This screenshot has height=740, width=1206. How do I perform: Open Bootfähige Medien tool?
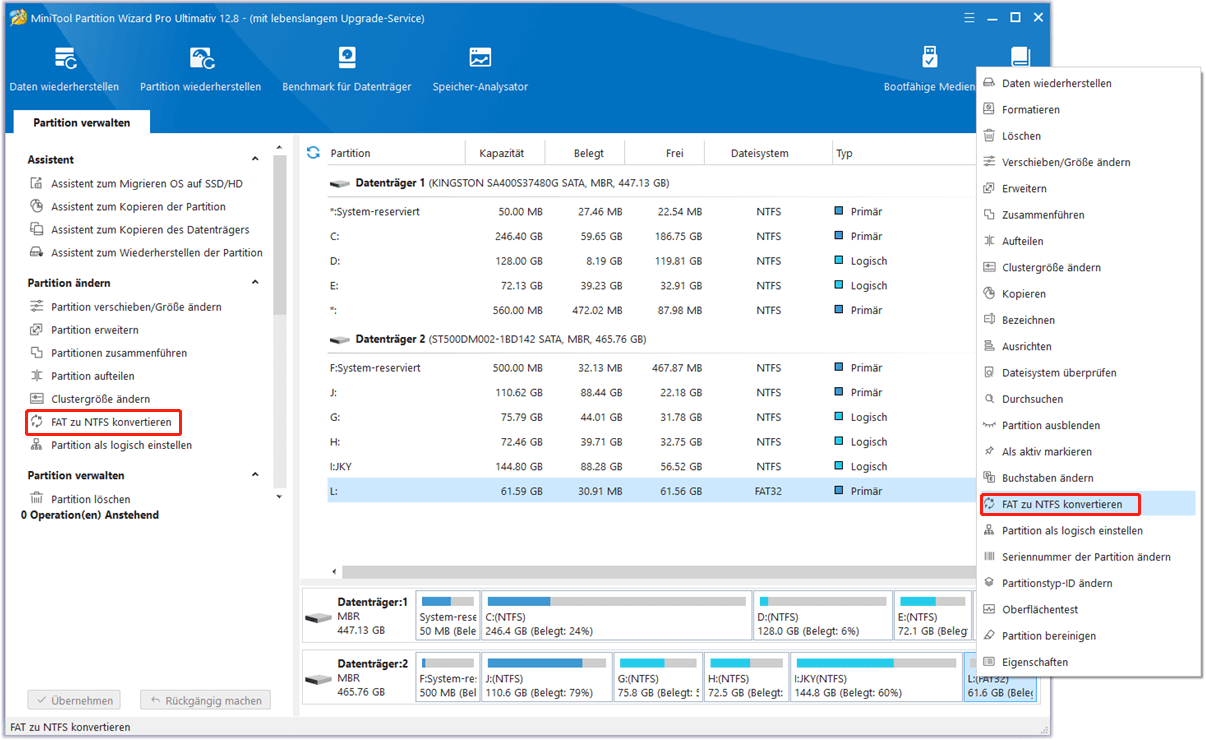(x=929, y=70)
